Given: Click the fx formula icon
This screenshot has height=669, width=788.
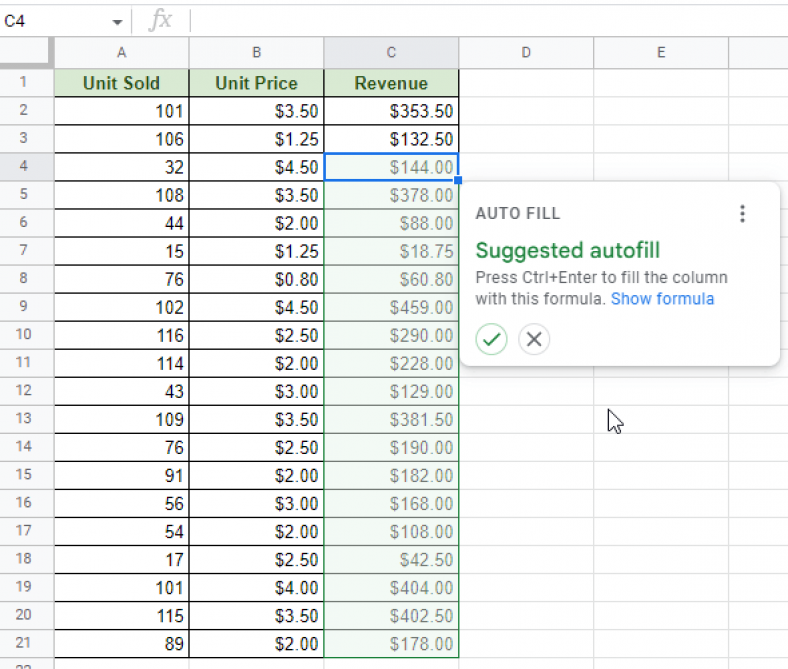Looking at the screenshot, I should tap(159, 20).
